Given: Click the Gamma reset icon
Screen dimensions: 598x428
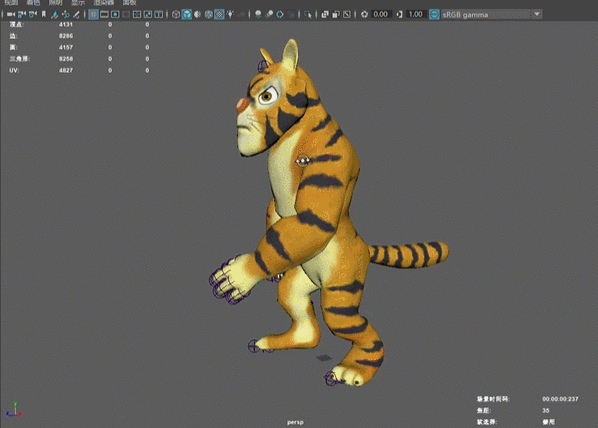Looking at the screenshot, I should click(x=399, y=14).
